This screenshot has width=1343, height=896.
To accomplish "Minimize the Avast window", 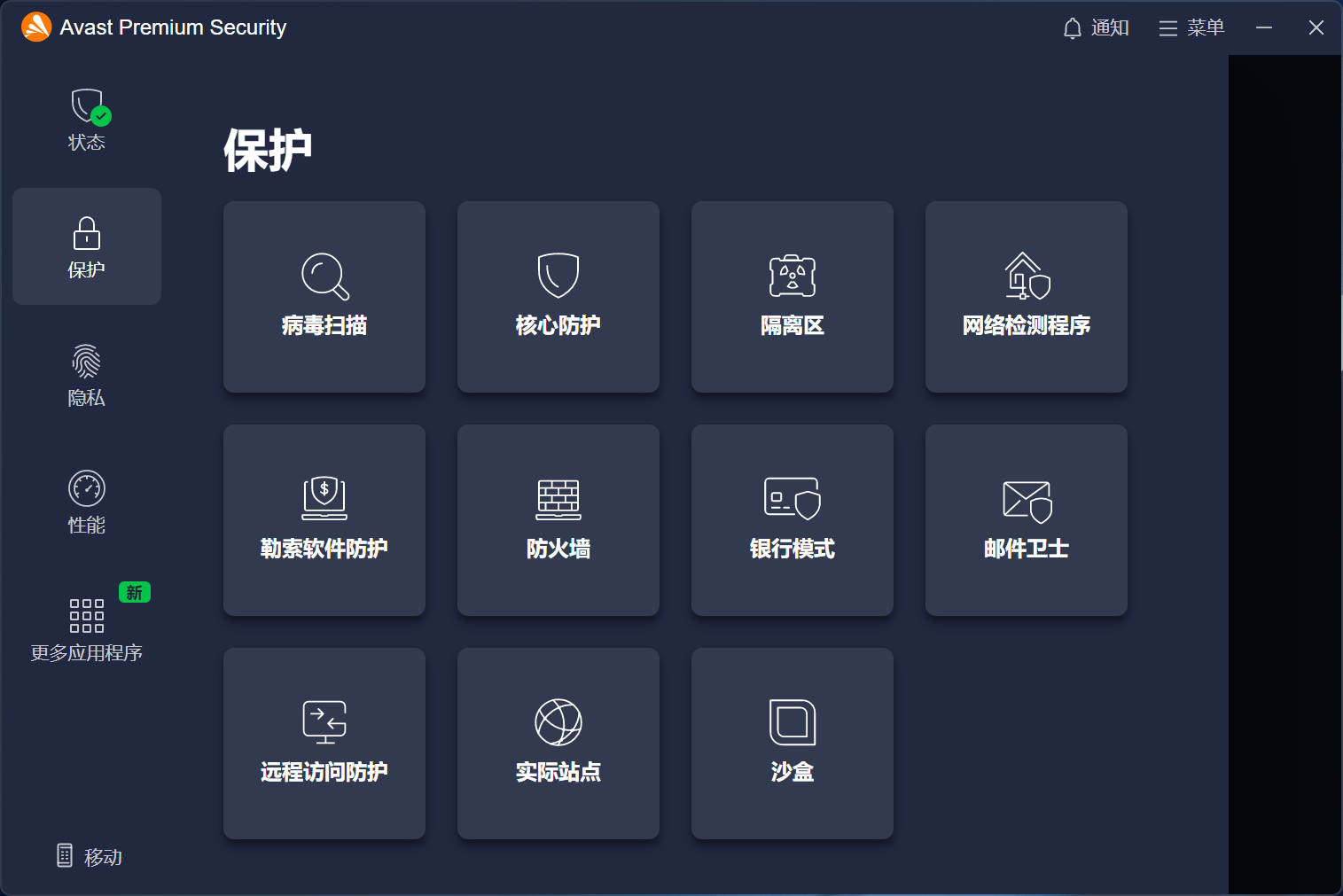I will click(x=1264, y=28).
